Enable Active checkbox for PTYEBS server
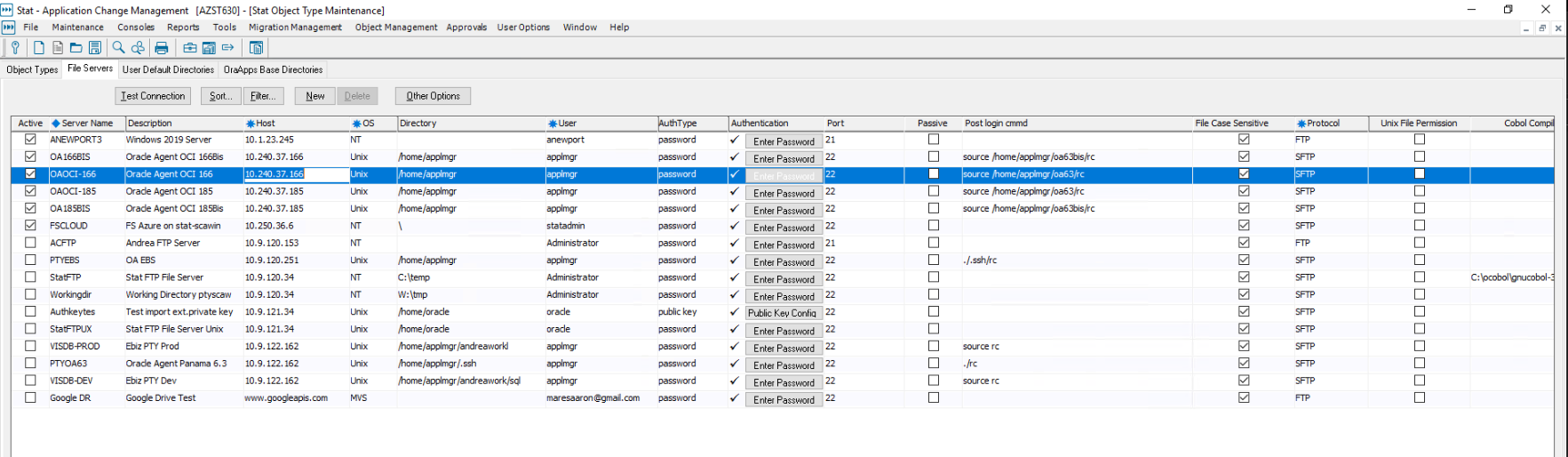Image resolution: width=1568 pixels, height=457 pixels. 30,261
